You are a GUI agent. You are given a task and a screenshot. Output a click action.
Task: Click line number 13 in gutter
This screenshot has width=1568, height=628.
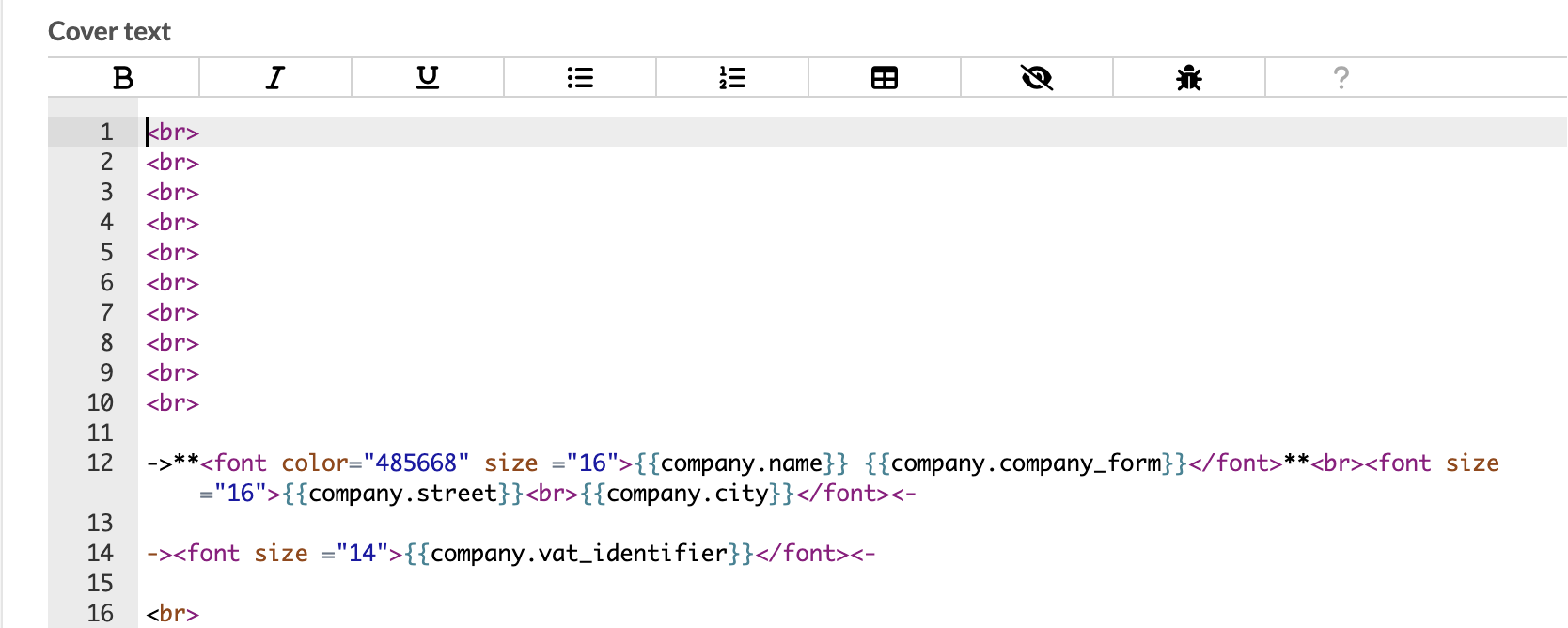point(100,523)
